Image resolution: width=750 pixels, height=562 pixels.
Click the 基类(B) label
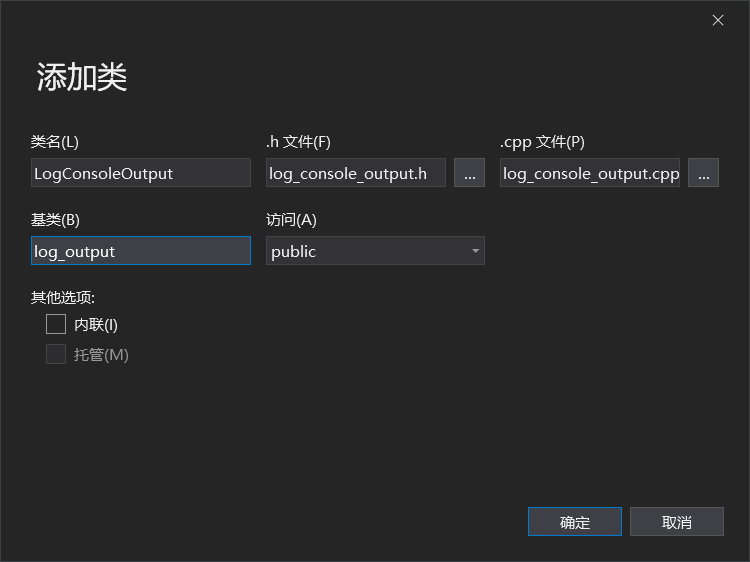coord(55,220)
